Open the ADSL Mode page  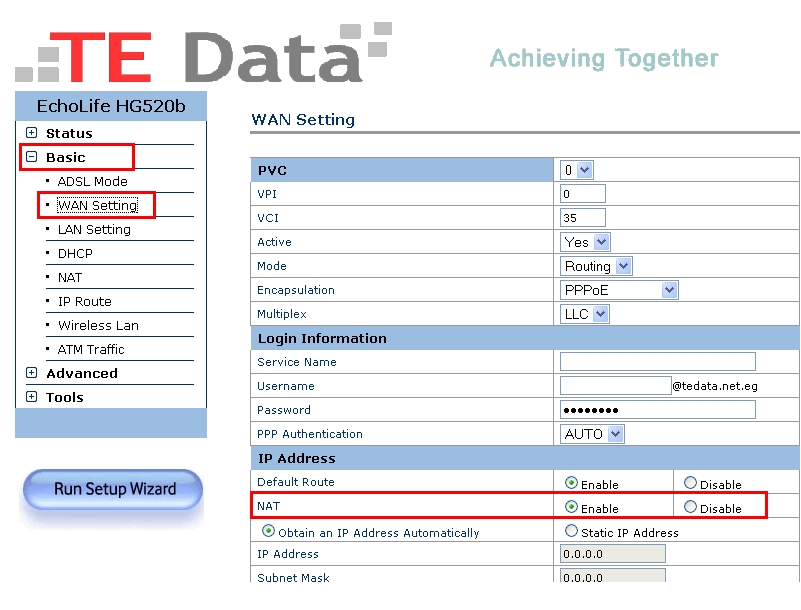(92, 181)
